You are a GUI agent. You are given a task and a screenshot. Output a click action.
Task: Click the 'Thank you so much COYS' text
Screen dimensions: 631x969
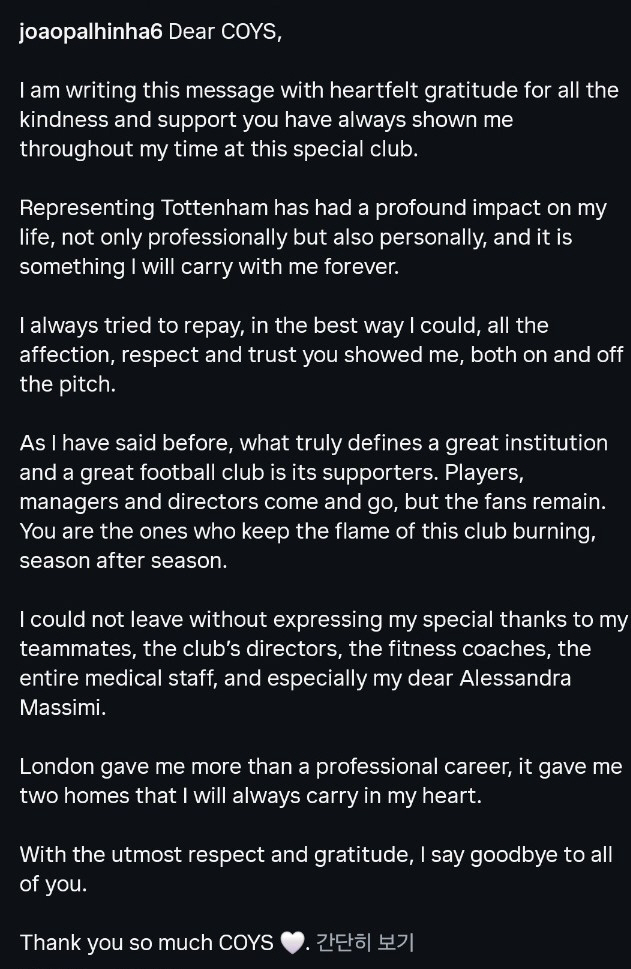[x=146, y=943]
